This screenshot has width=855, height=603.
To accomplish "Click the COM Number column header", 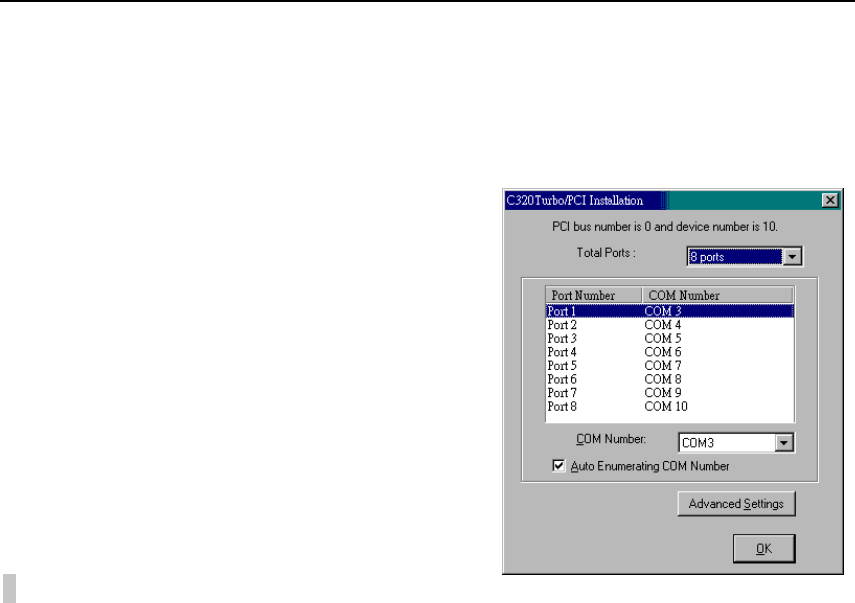I will tap(717, 295).
